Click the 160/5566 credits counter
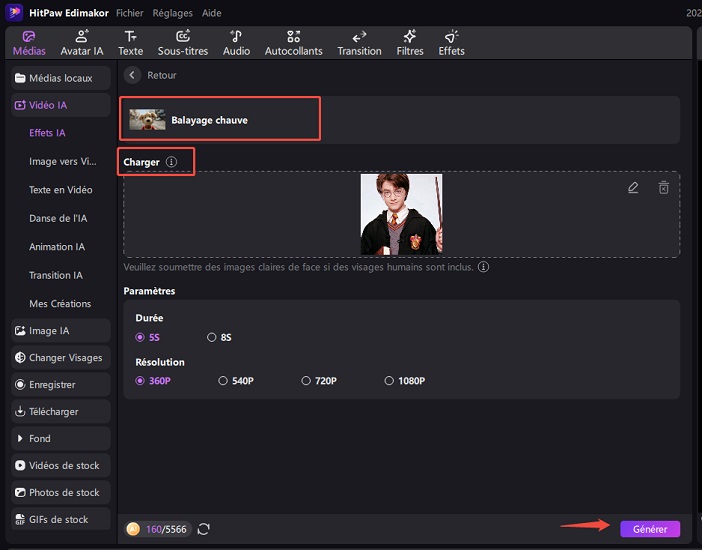Viewport: 702px width, 550px height. 166,529
